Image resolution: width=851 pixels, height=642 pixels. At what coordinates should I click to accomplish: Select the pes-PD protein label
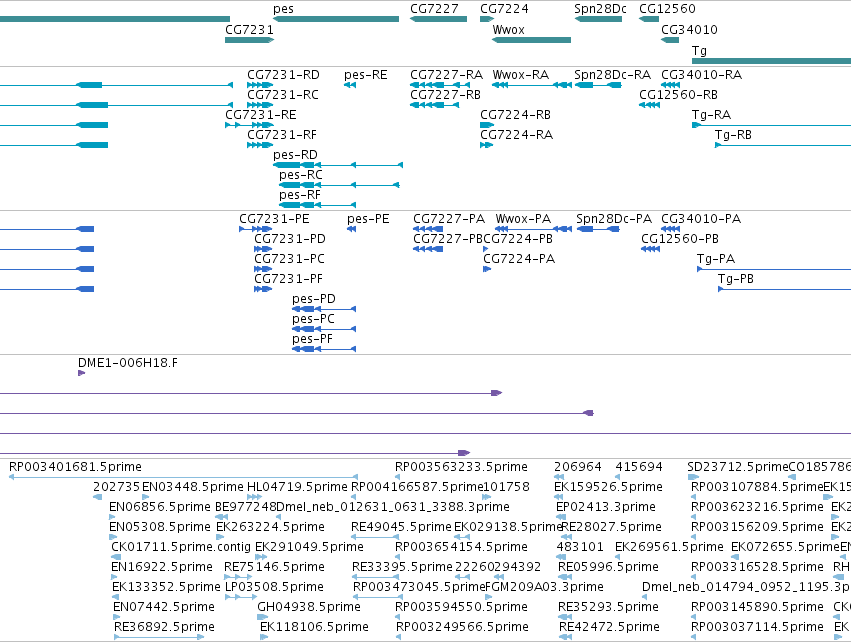pyautogui.click(x=314, y=299)
